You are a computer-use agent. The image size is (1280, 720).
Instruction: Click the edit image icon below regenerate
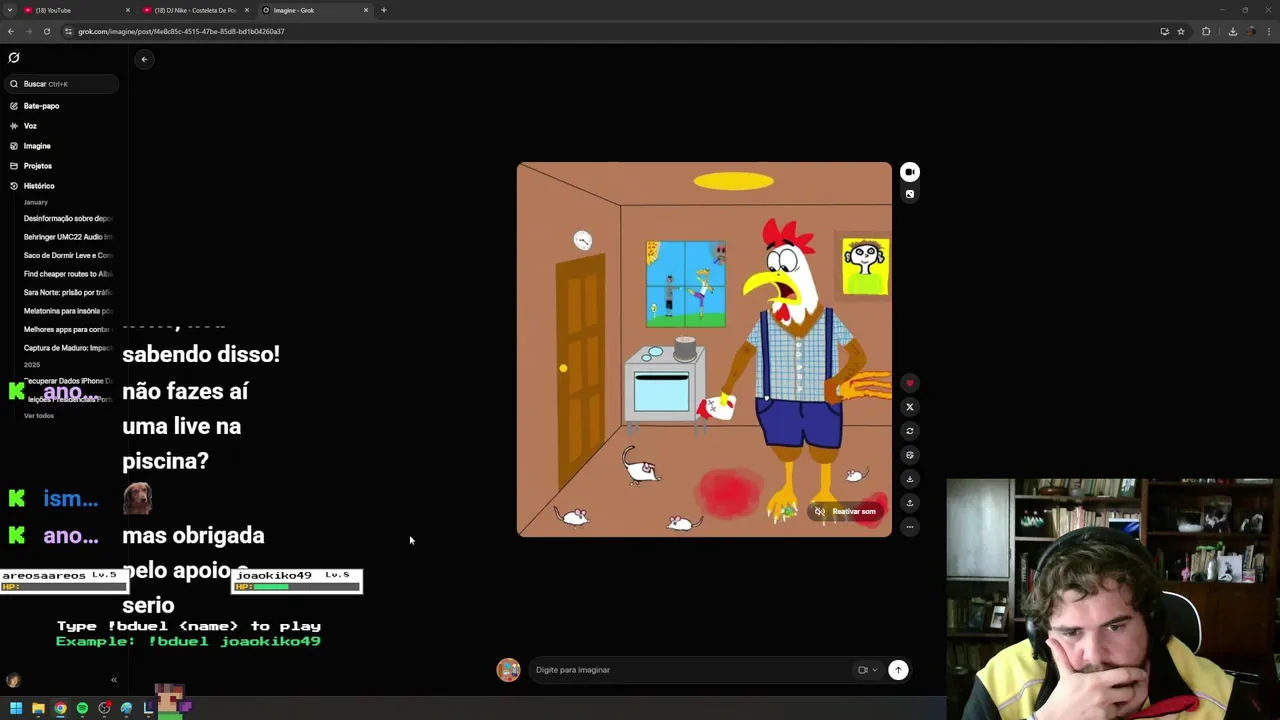pos(909,455)
